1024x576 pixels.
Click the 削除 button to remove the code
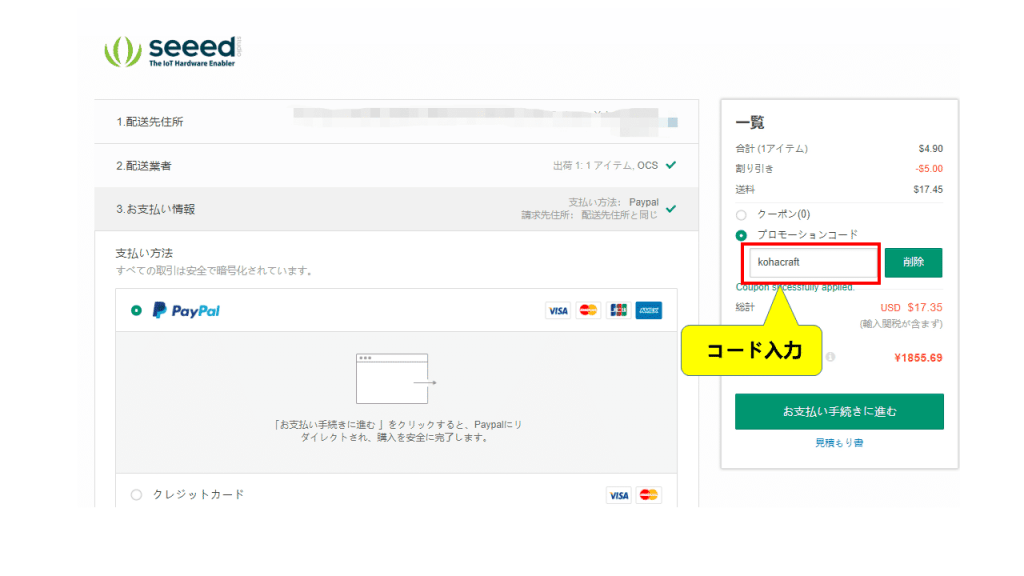tap(913, 262)
